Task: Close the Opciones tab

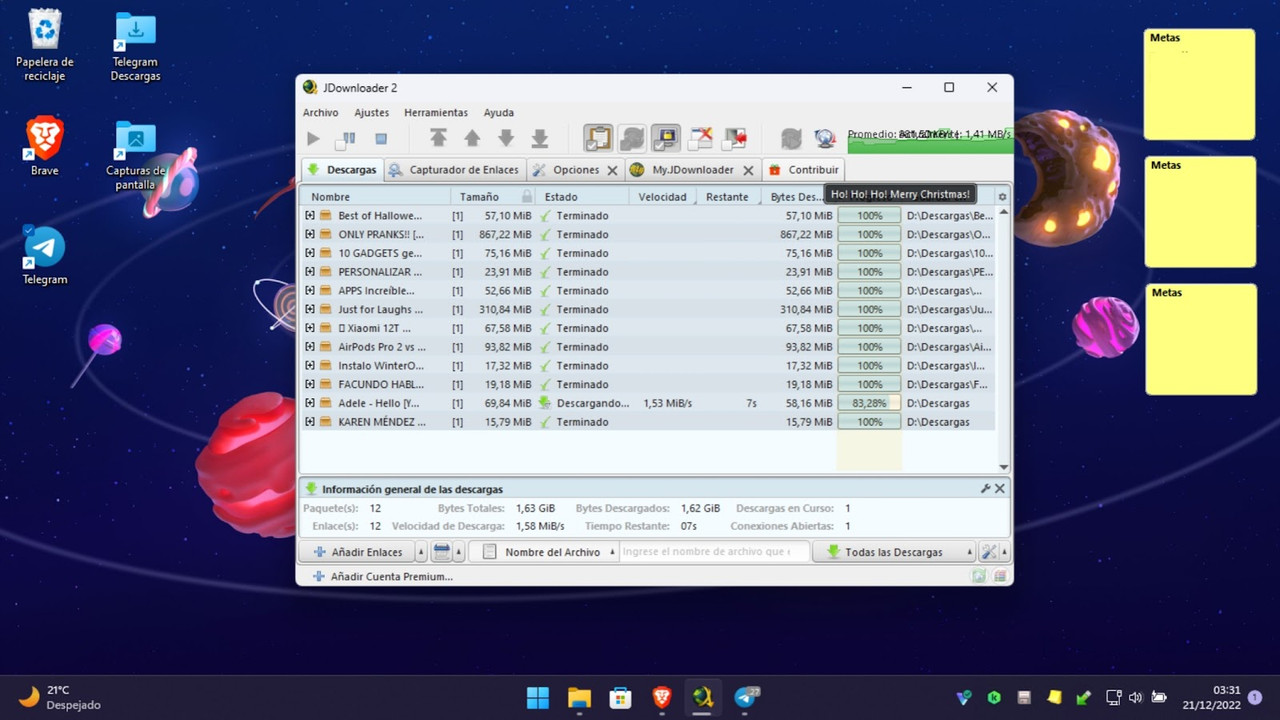Action: [x=613, y=171]
